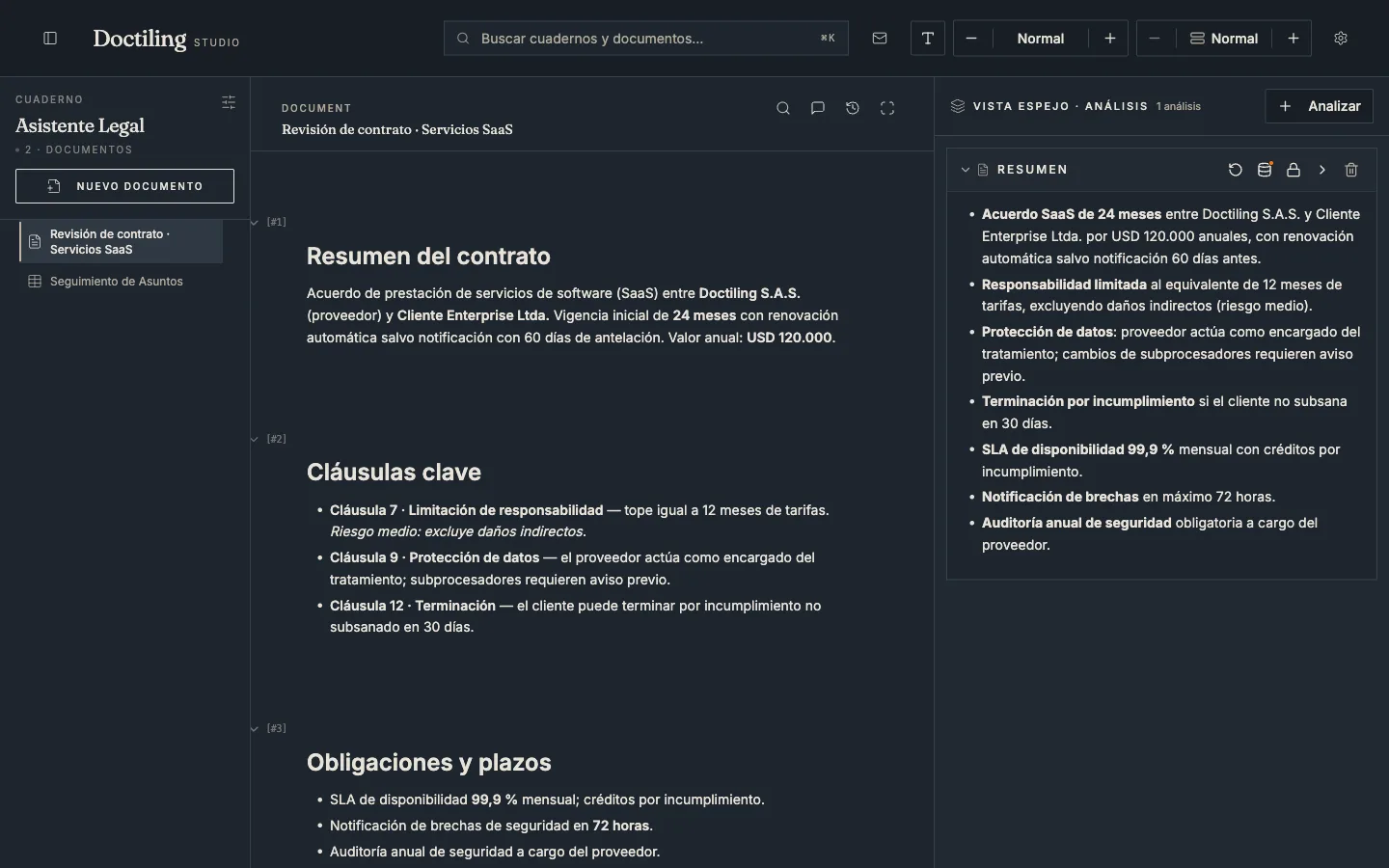
Task: Click the Resumen del contrato heading
Action: click(x=428, y=257)
